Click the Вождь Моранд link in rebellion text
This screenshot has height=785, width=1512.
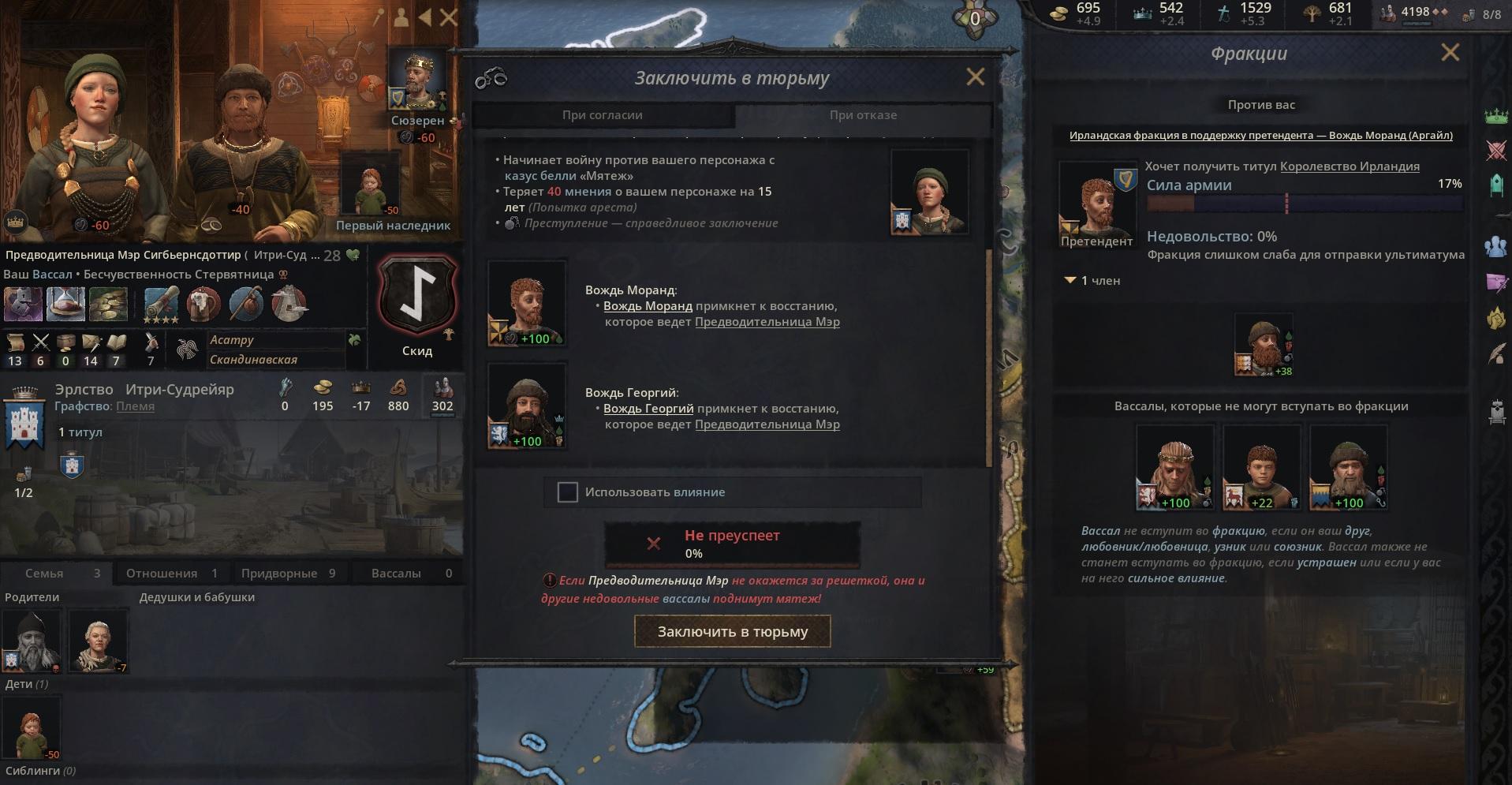tap(648, 306)
